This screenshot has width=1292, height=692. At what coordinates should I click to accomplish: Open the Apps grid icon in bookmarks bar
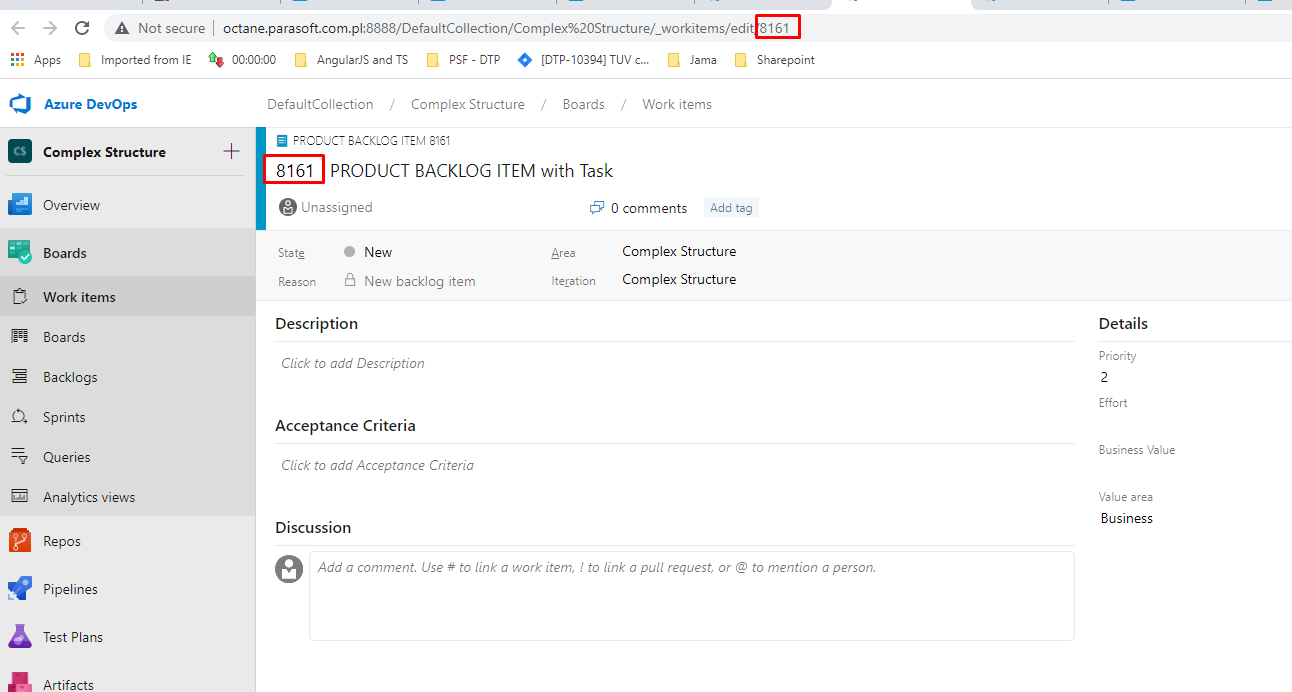17,60
